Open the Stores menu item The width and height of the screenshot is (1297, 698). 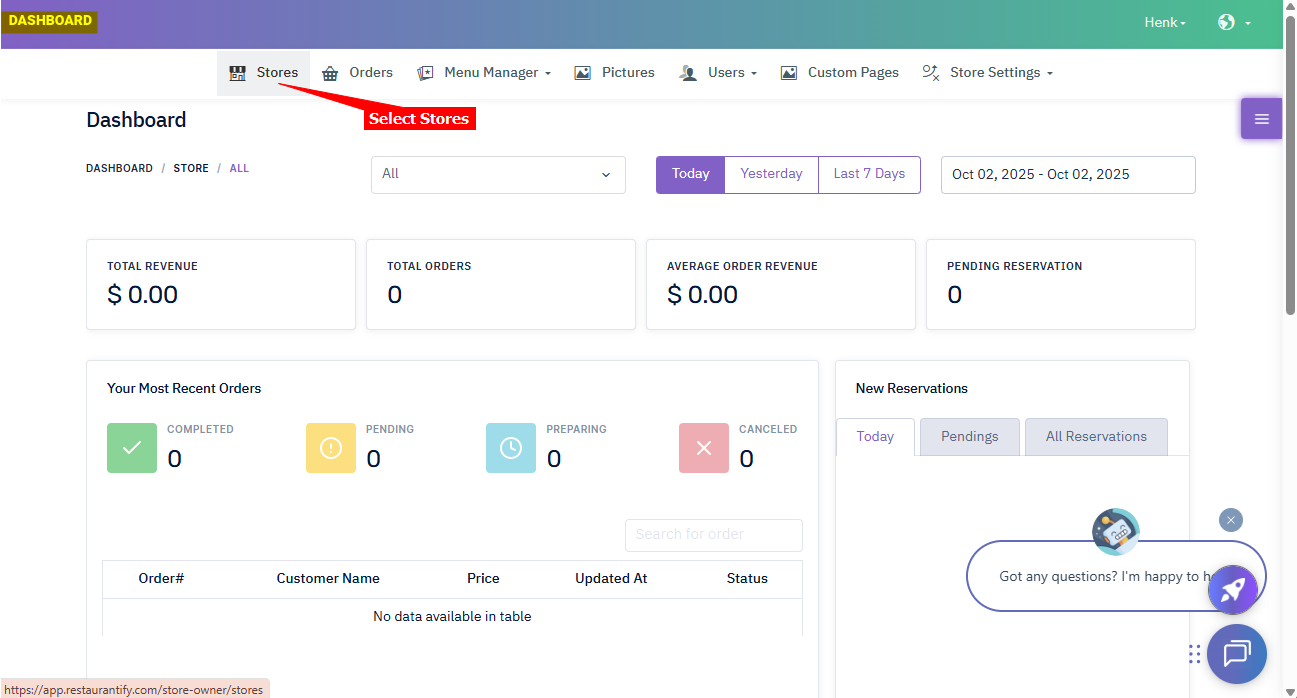coord(264,73)
